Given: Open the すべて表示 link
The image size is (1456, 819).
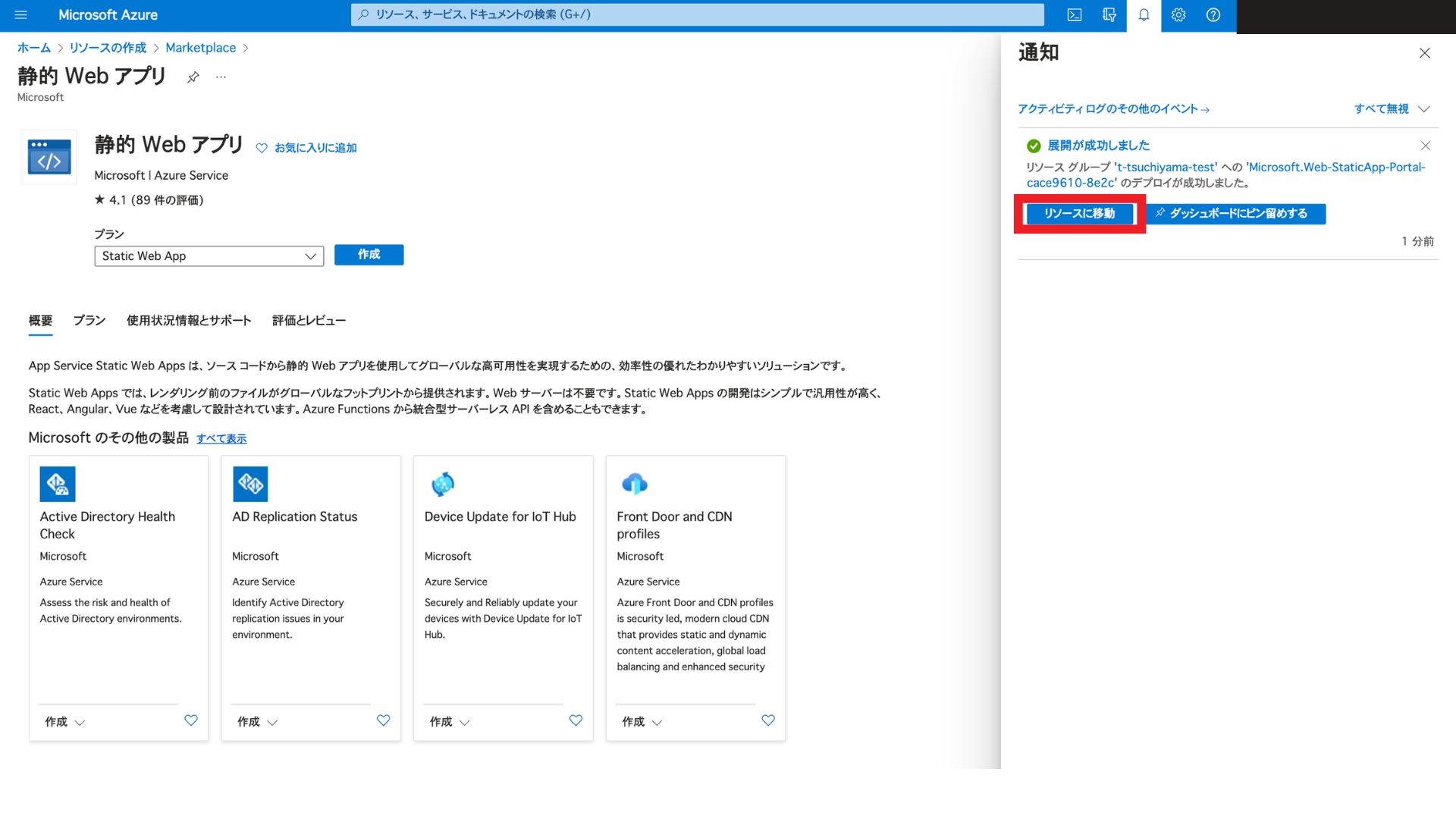Looking at the screenshot, I should [x=221, y=439].
